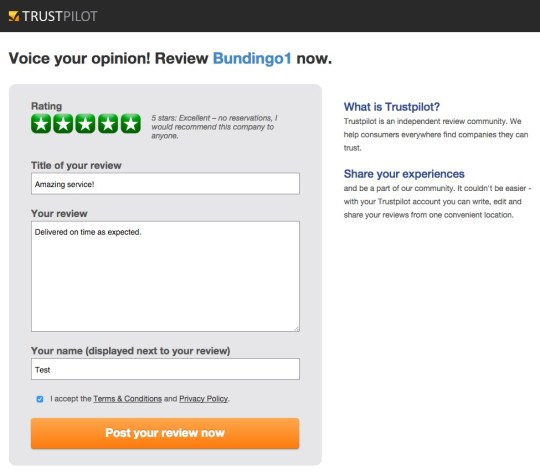The image size is (540, 475).
Task: Select the third rating star
Action: [86, 123]
